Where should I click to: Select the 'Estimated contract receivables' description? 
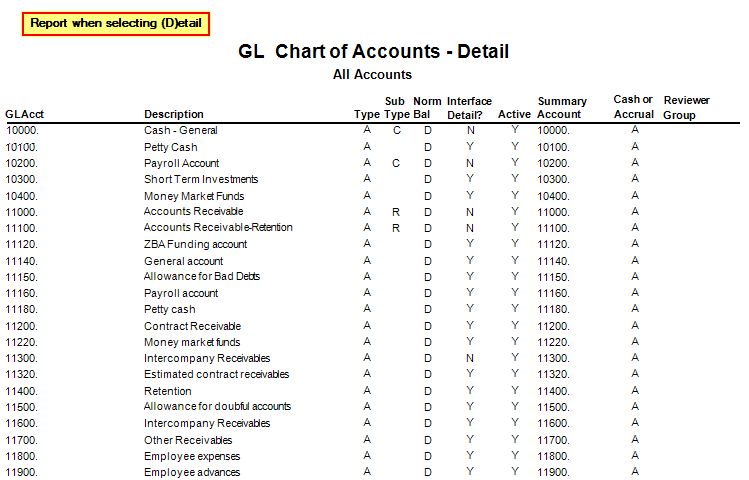216,374
